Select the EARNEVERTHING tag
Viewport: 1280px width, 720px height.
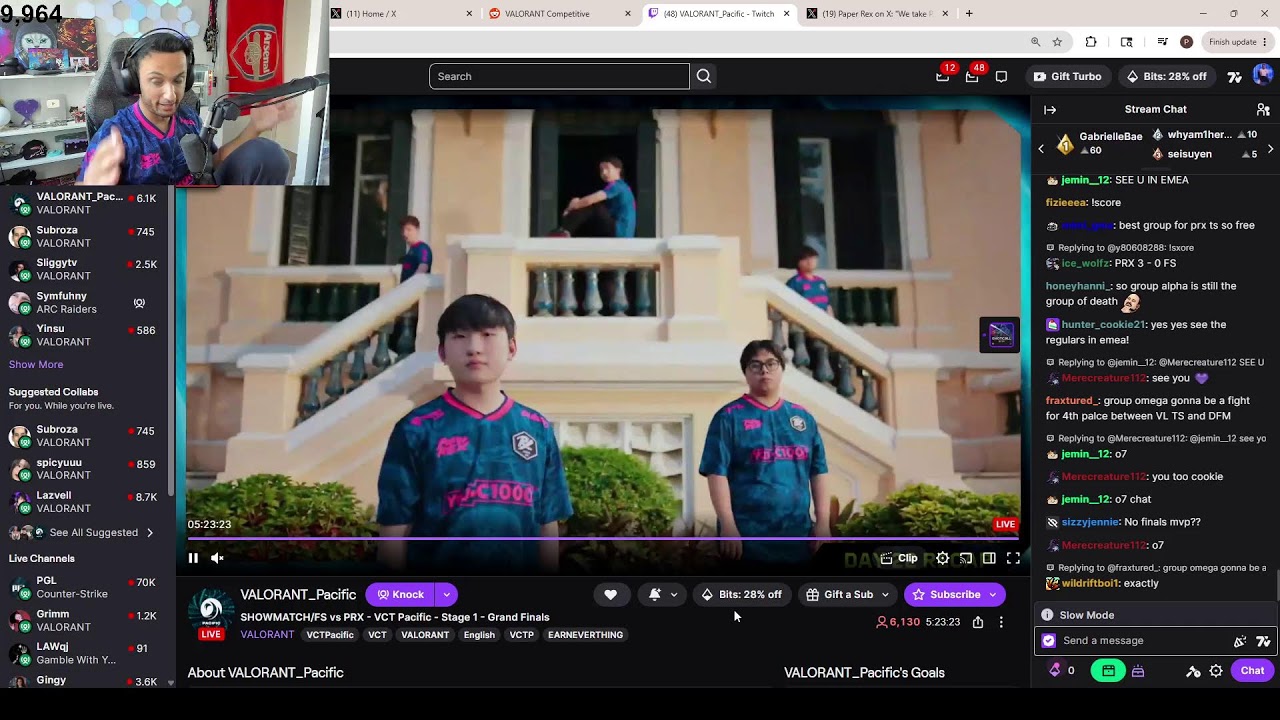point(585,635)
